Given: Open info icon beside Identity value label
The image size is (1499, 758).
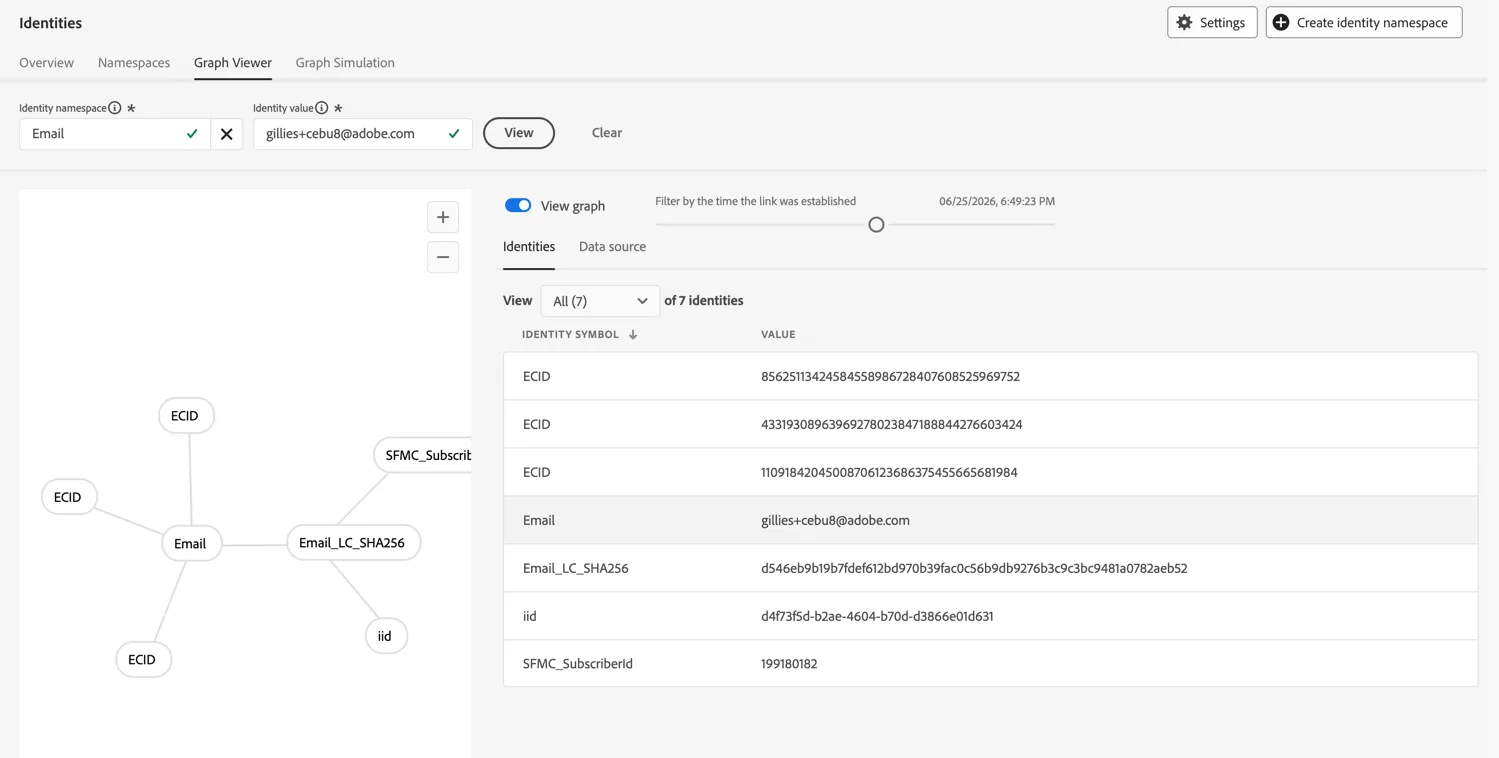Looking at the screenshot, I should point(322,108).
